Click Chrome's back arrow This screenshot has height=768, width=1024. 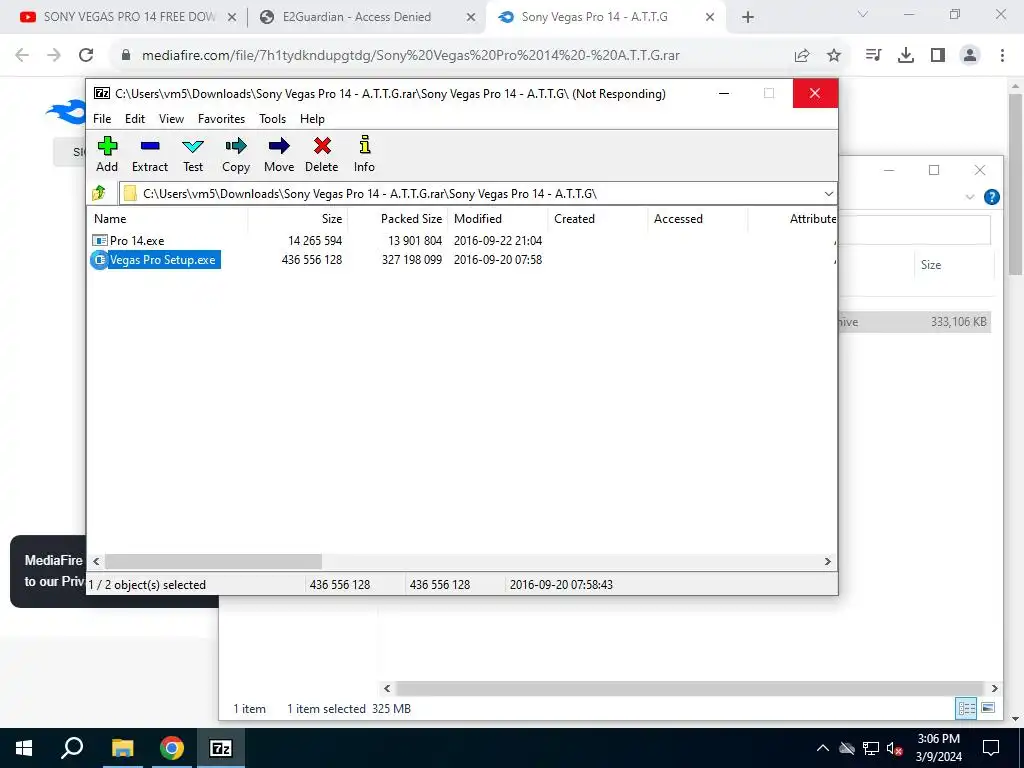coord(22,56)
